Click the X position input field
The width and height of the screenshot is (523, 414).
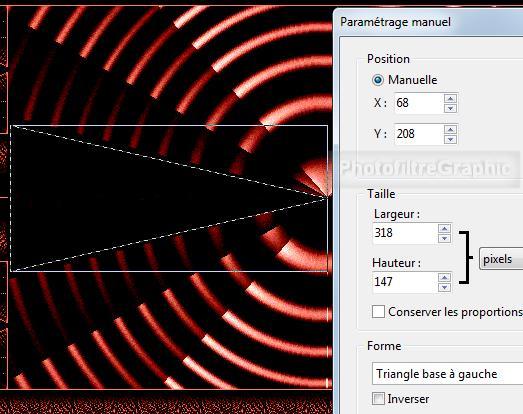coord(419,103)
